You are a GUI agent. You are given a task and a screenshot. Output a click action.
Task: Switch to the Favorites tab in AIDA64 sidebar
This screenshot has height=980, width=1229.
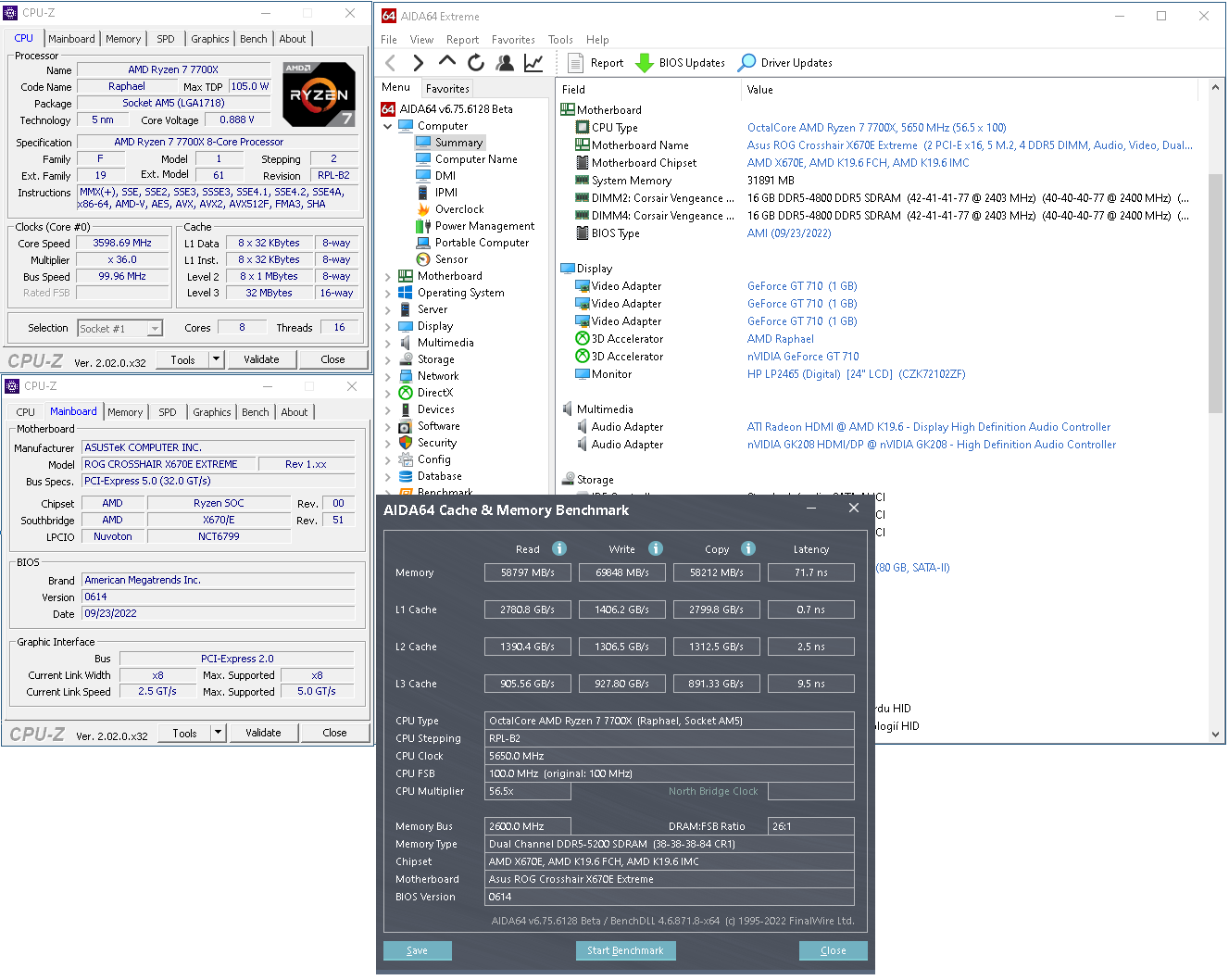click(x=447, y=89)
